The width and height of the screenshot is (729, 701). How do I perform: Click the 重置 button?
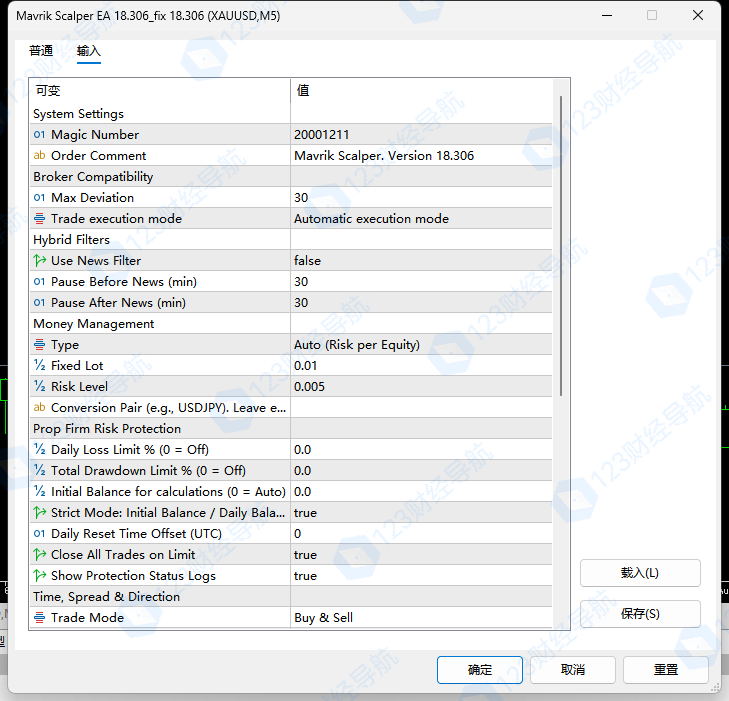click(x=666, y=670)
